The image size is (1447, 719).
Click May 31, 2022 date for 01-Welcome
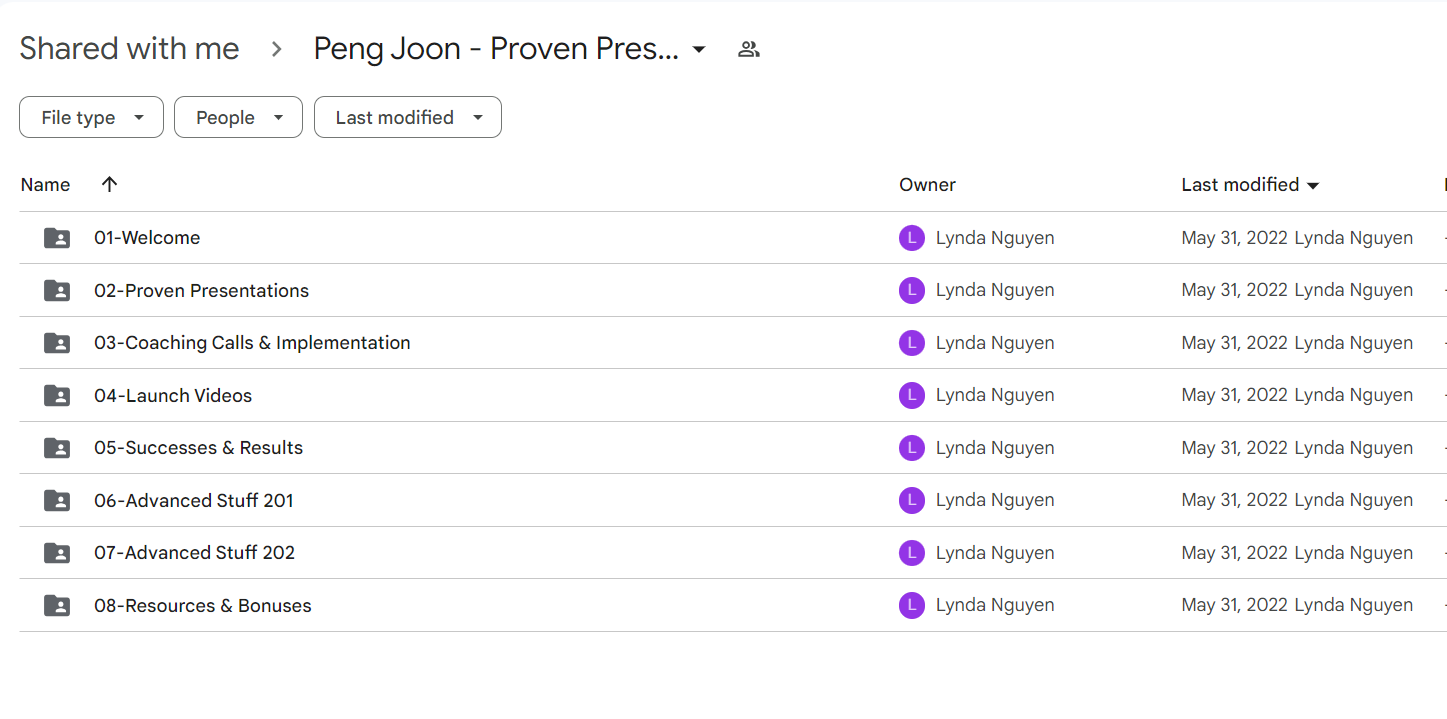(x=1234, y=238)
